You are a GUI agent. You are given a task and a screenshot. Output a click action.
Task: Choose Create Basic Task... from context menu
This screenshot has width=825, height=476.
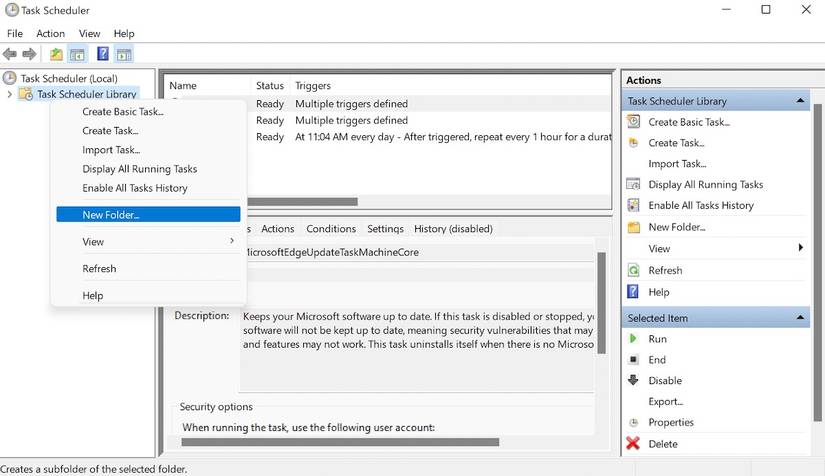click(148, 112)
